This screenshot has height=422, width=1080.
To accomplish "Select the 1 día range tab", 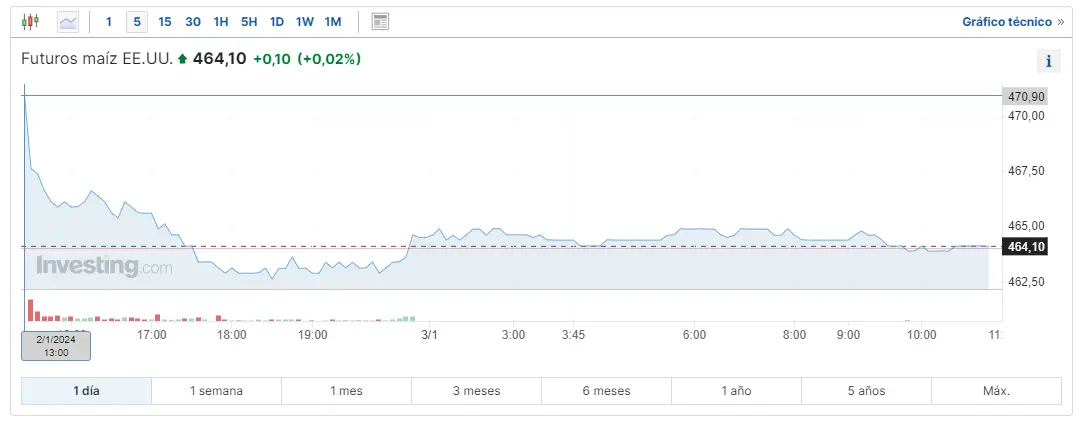I will (x=86, y=391).
